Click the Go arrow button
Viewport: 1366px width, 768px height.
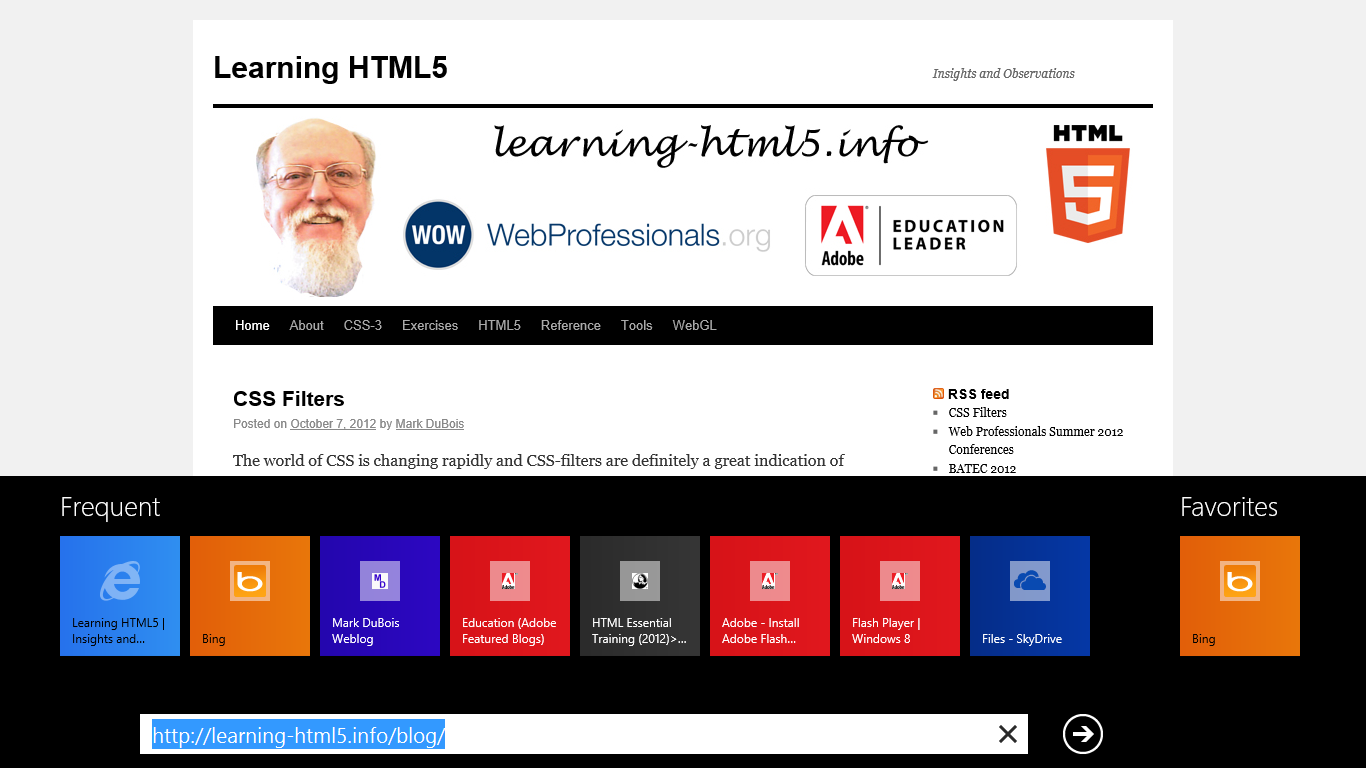1082,734
